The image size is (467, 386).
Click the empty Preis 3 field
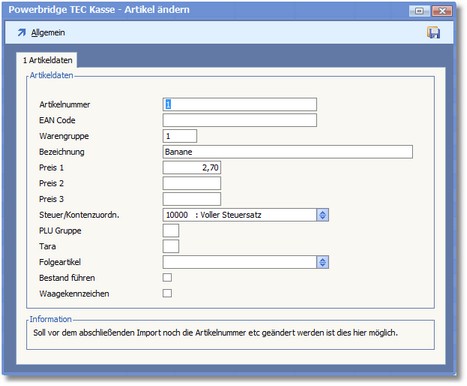click(192, 199)
